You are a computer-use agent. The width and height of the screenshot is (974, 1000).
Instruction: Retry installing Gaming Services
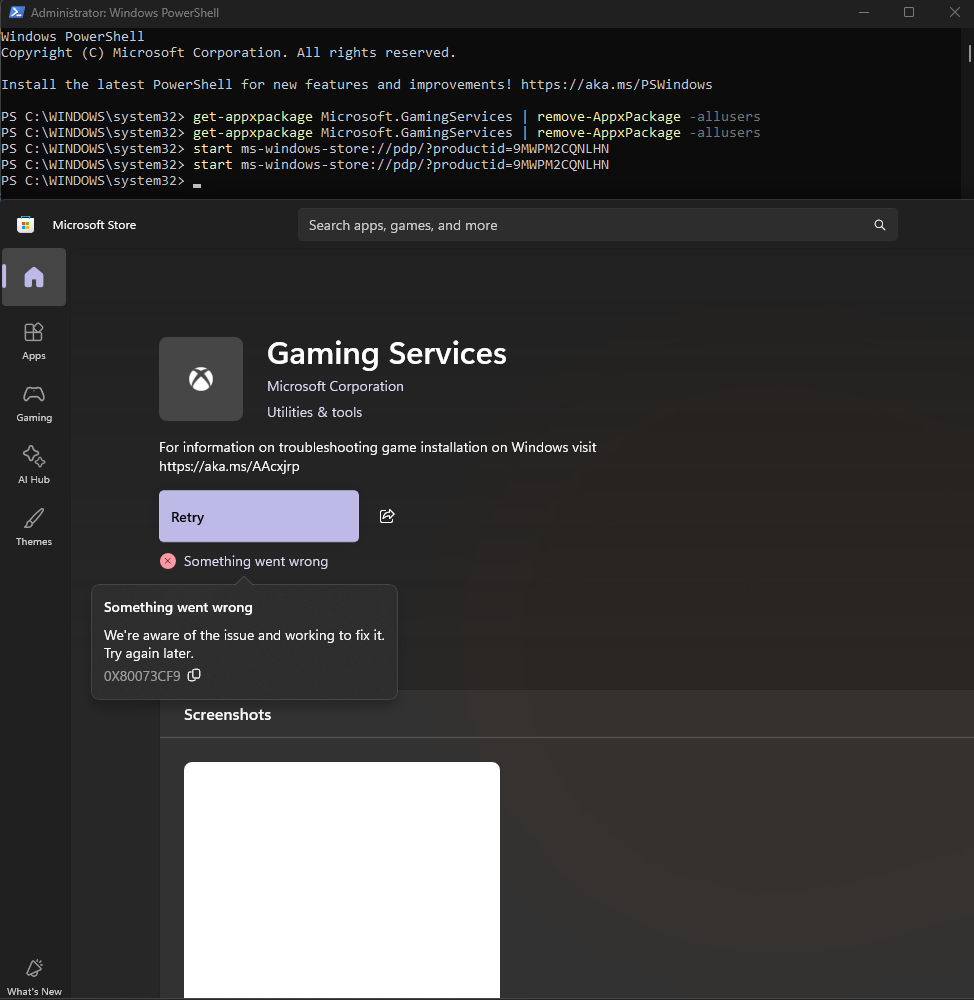[259, 516]
